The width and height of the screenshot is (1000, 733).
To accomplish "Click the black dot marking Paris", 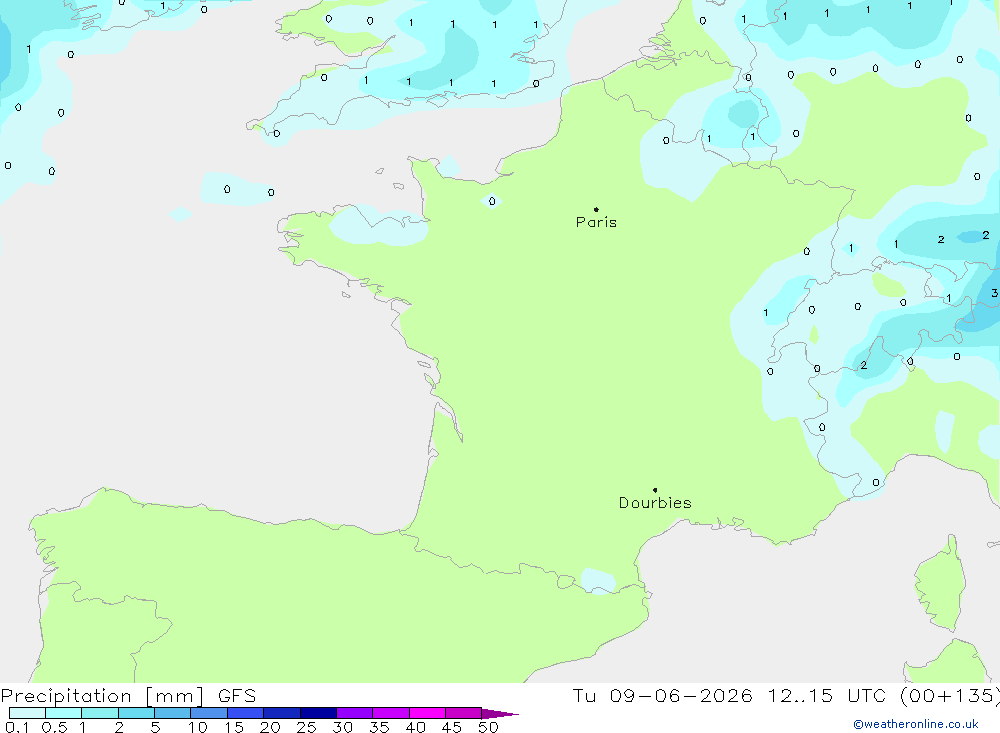I will pos(596,209).
